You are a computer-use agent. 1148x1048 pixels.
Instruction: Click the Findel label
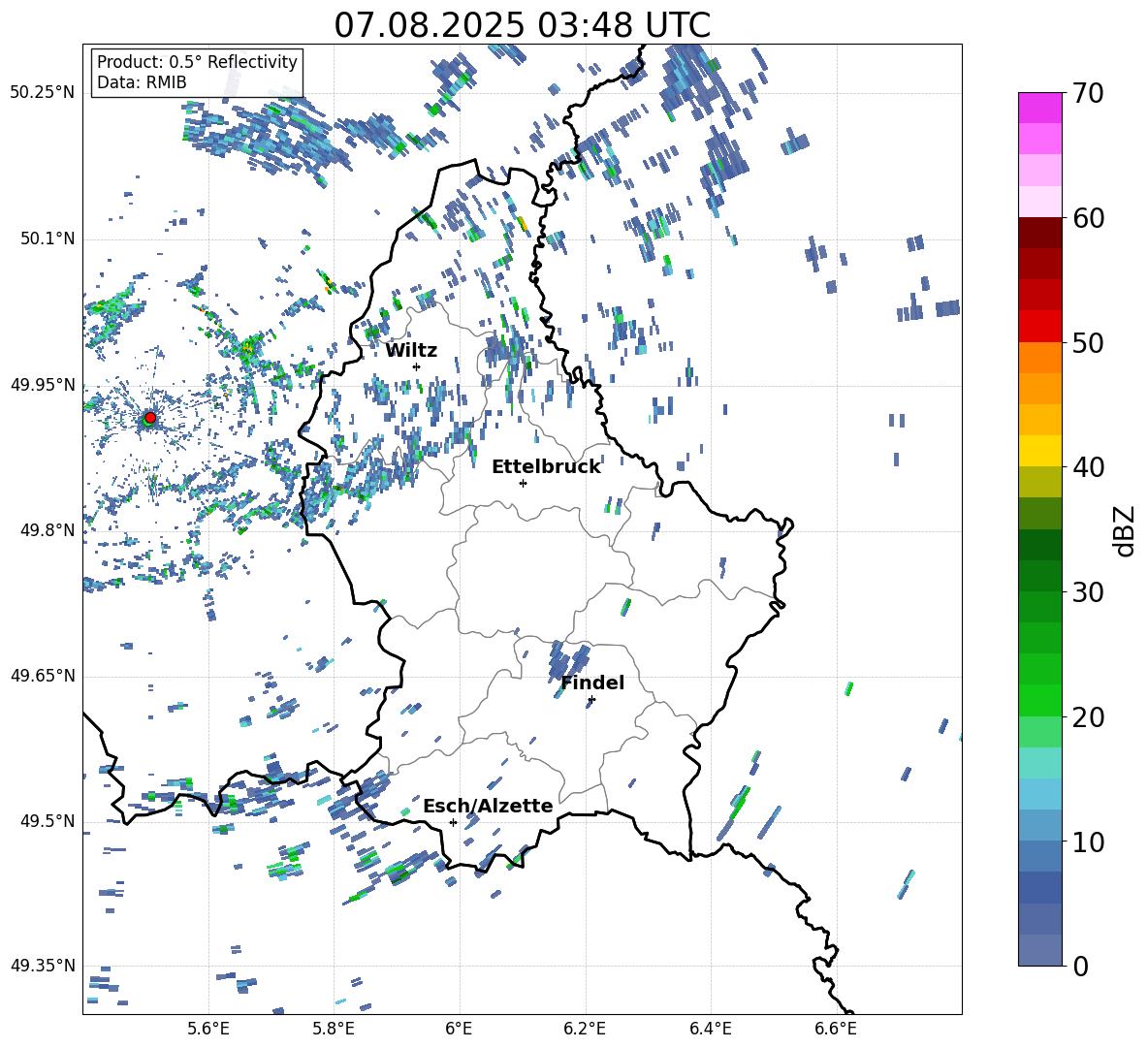[x=592, y=683]
